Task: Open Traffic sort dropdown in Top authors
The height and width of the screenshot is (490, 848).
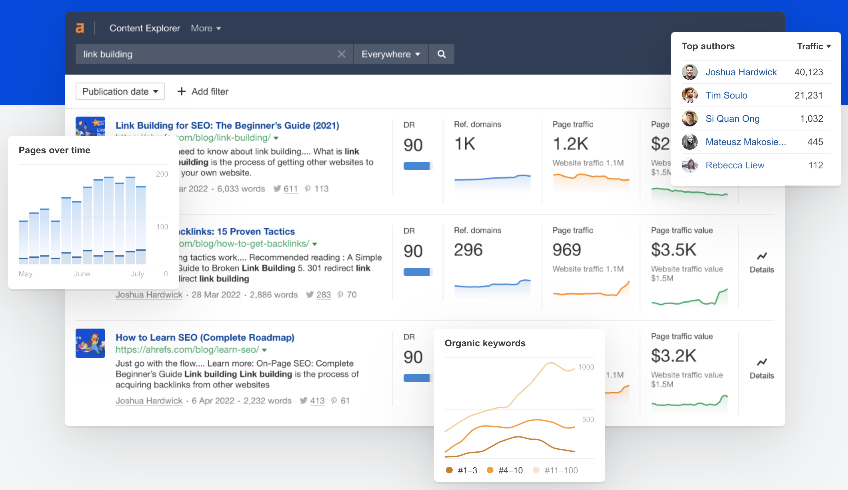Action: [x=813, y=46]
